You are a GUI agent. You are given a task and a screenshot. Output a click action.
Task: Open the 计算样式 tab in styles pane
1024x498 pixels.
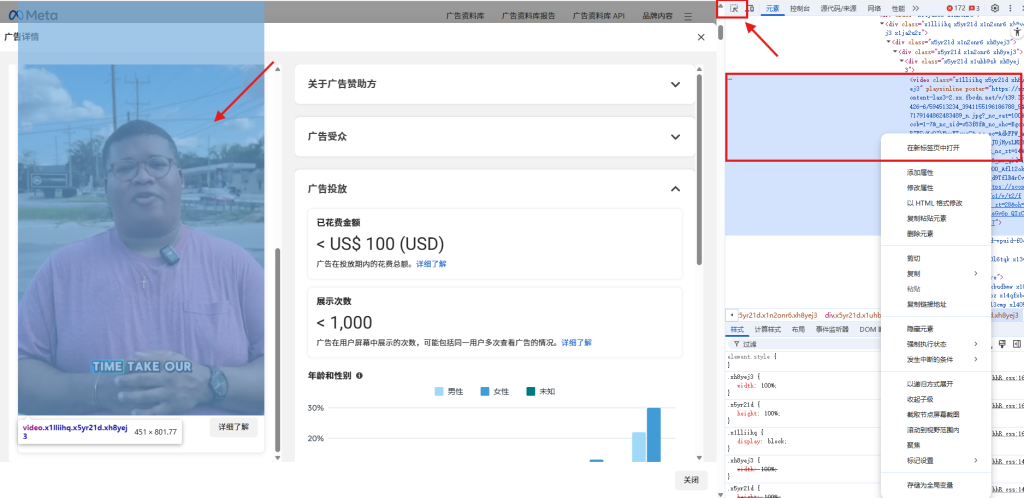coord(767,329)
